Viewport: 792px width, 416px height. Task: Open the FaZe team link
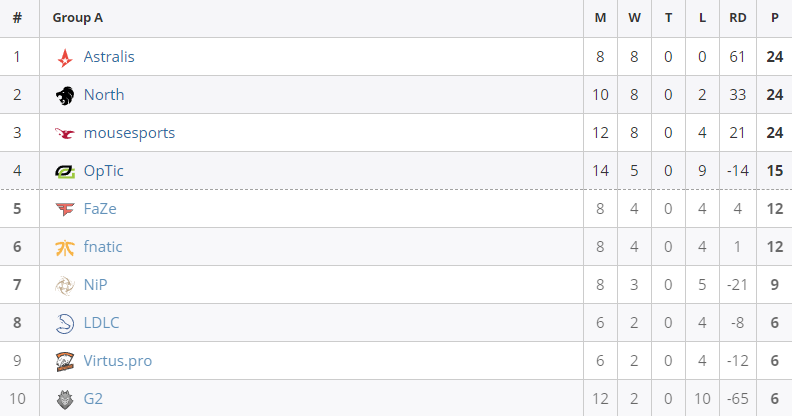pos(100,209)
